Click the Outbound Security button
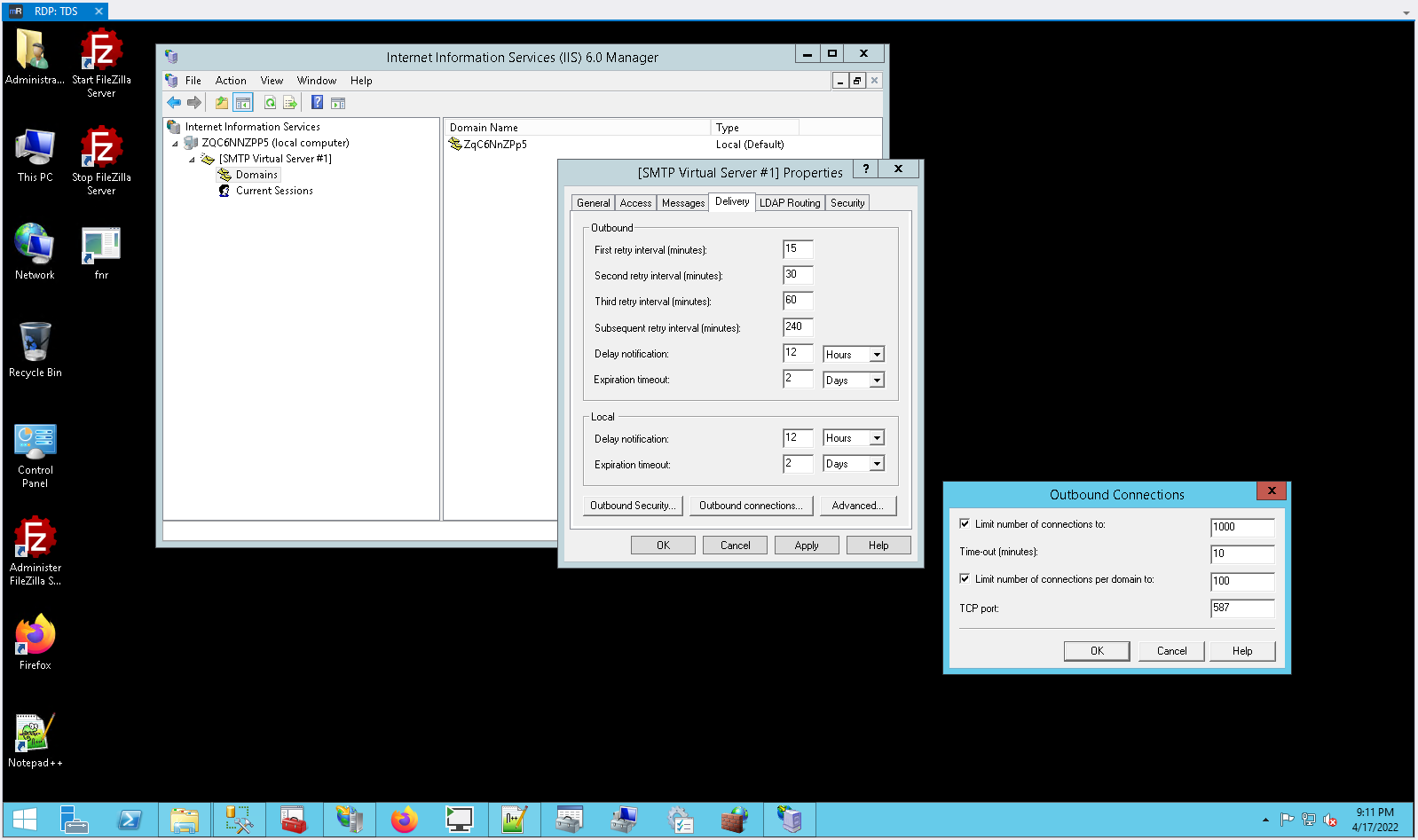Viewport: 1418px width, 840px height. tap(633, 506)
